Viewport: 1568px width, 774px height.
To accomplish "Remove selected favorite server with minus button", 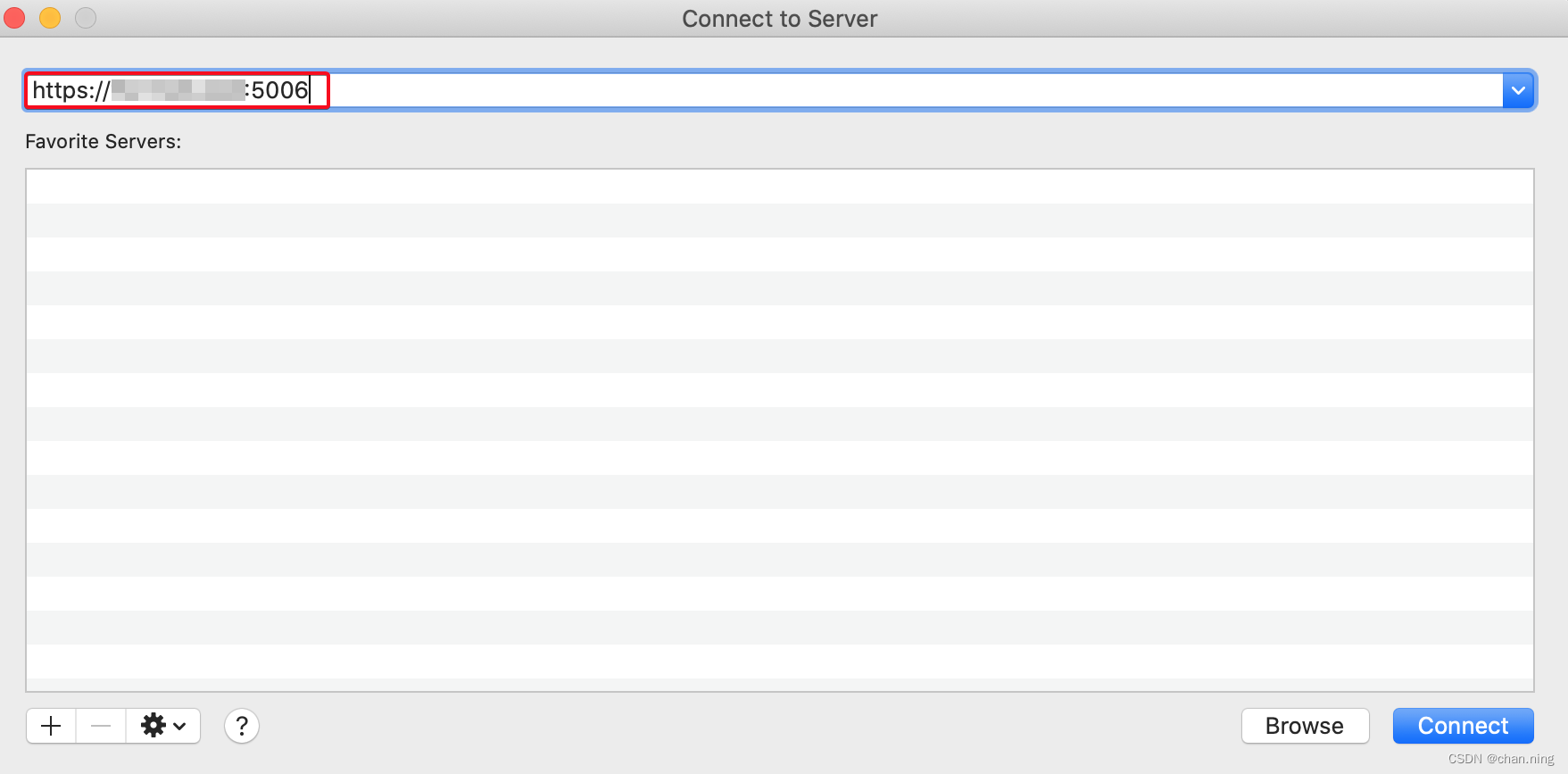I will tap(101, 726).
